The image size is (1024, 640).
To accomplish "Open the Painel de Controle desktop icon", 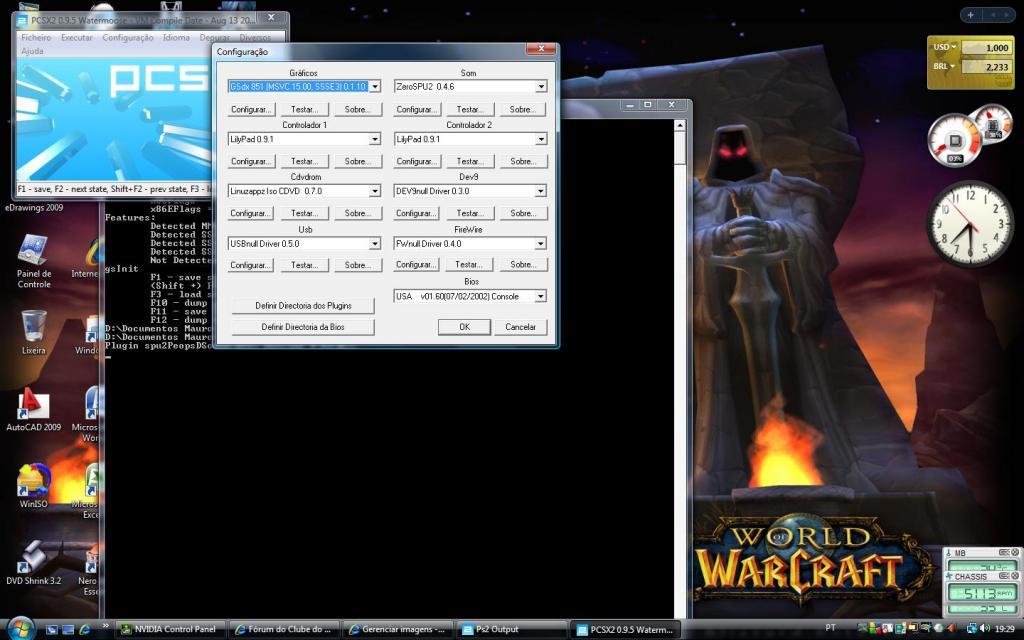I will click(x=34, y=261).
